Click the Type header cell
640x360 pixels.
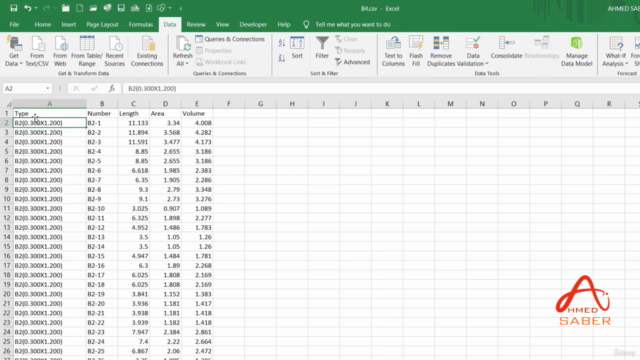click(50, 113)
